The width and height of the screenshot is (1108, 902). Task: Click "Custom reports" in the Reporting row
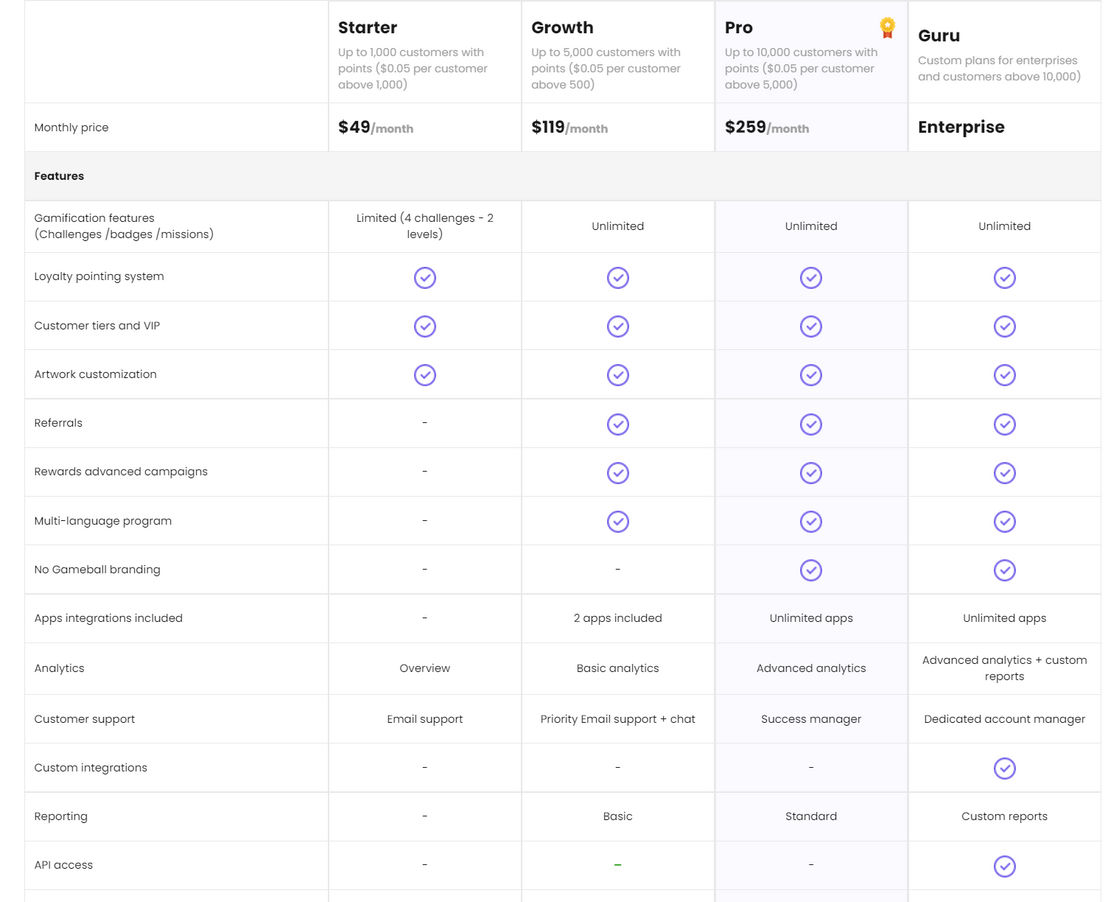1004,816
